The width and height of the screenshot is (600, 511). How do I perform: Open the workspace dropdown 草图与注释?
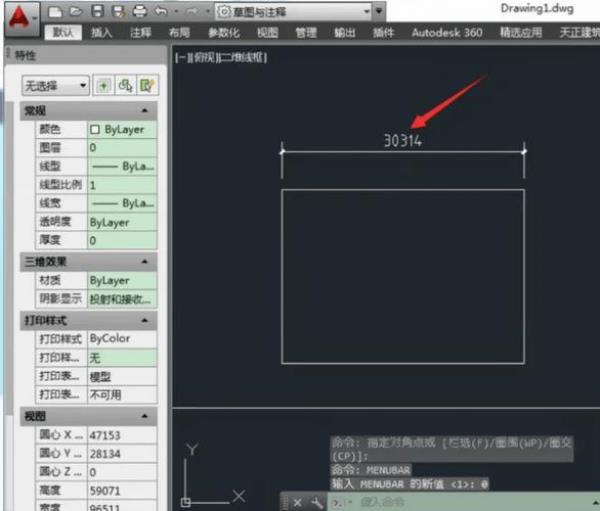[293, 12]
